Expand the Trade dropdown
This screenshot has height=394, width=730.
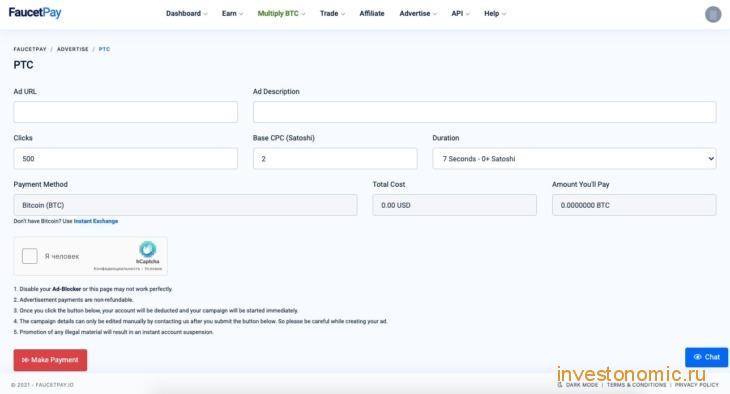coord(332,14)
